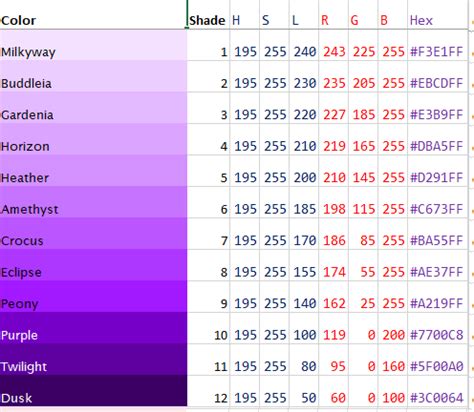
Task: Select shade number 12 cell
Action: (208, 390)
